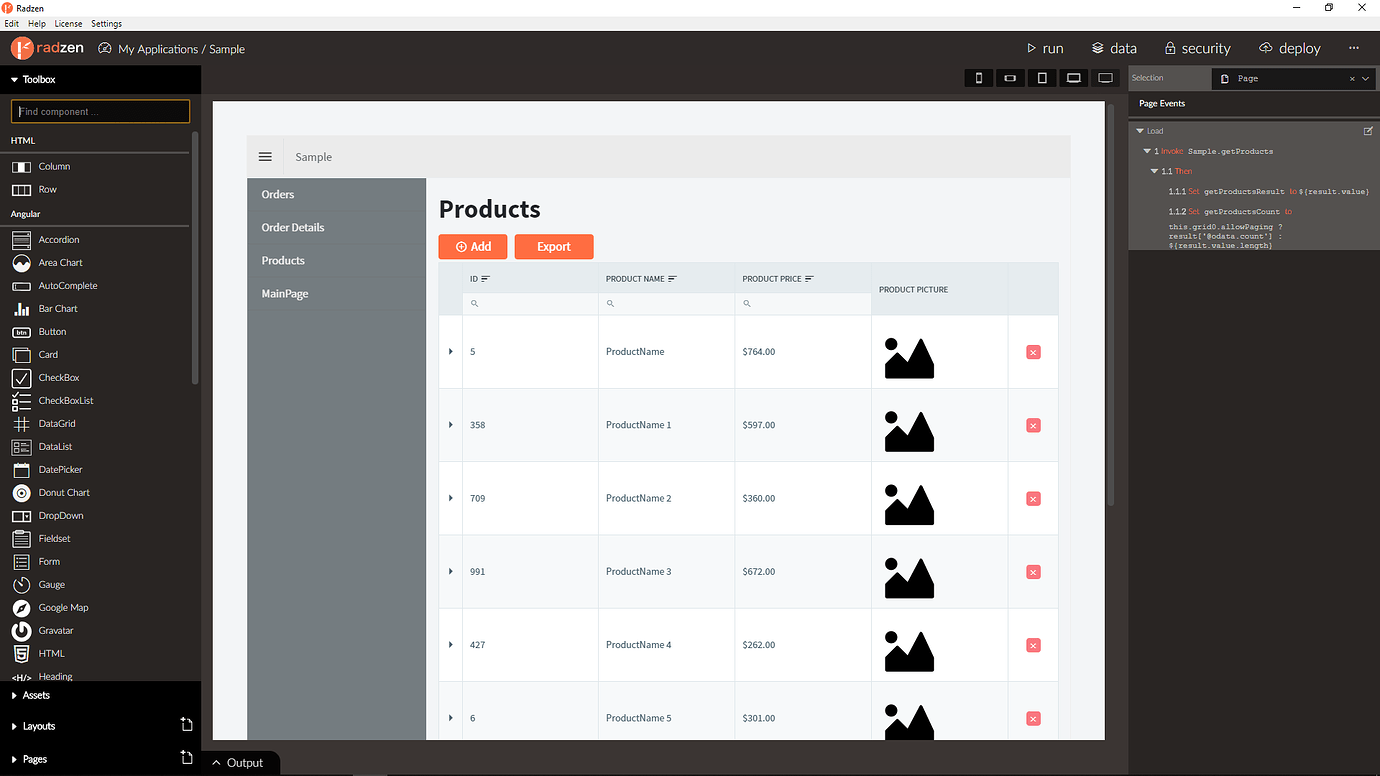Expand the row with ID 709
Image resolution: width=1380 pixels, height=776 pixels.
pyautogui.click(x=451, y=498)
